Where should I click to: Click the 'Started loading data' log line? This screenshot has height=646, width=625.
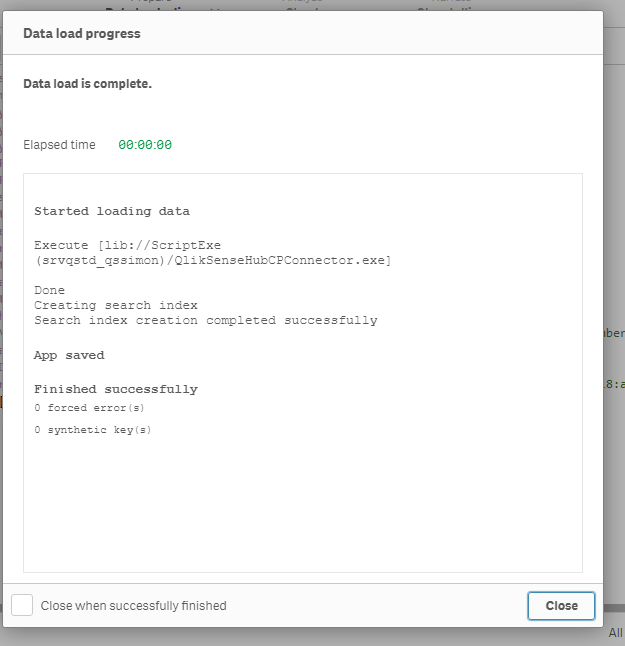pyautogui.click(x=112, y=211)
